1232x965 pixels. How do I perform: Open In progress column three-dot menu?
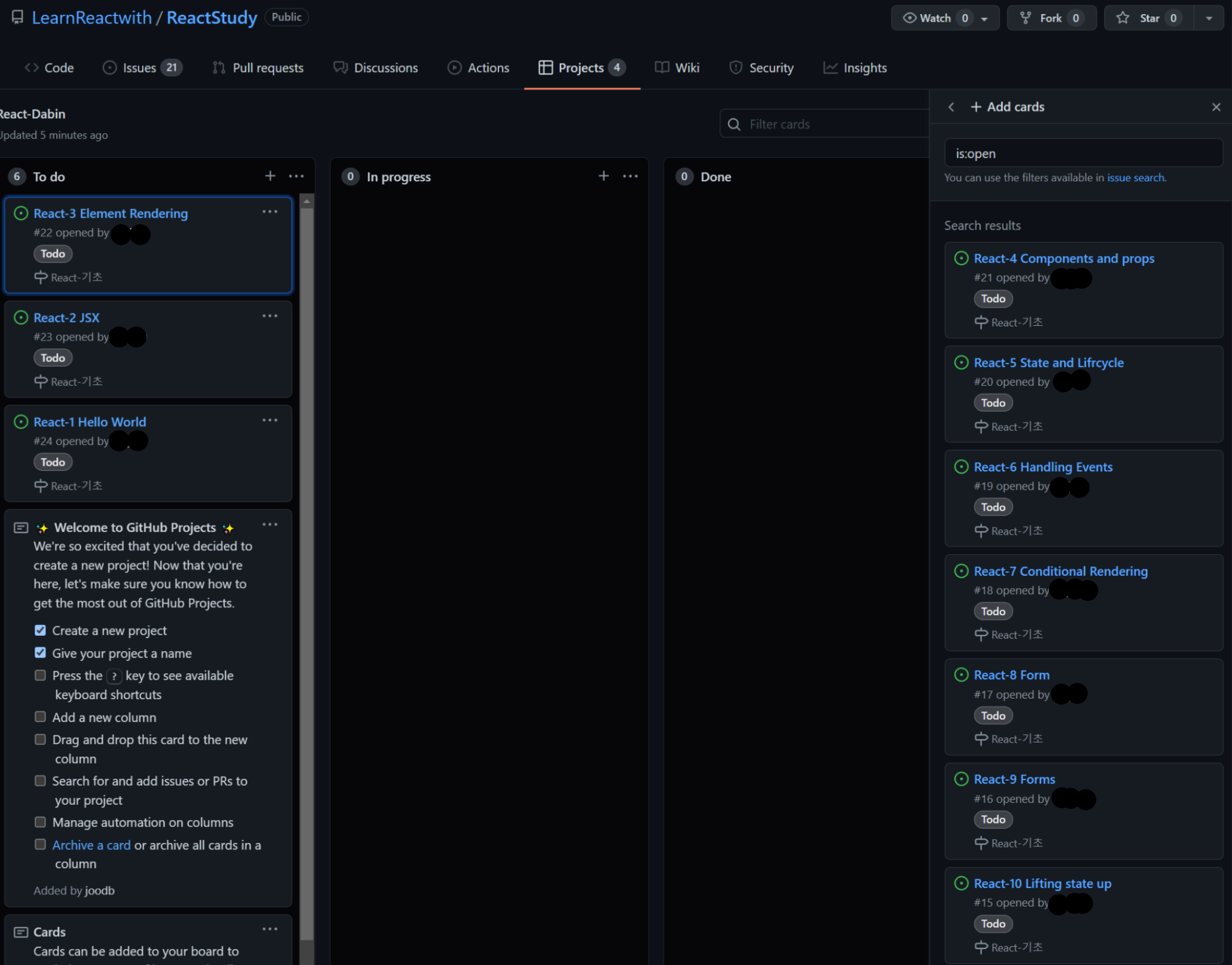click(630, 176)
